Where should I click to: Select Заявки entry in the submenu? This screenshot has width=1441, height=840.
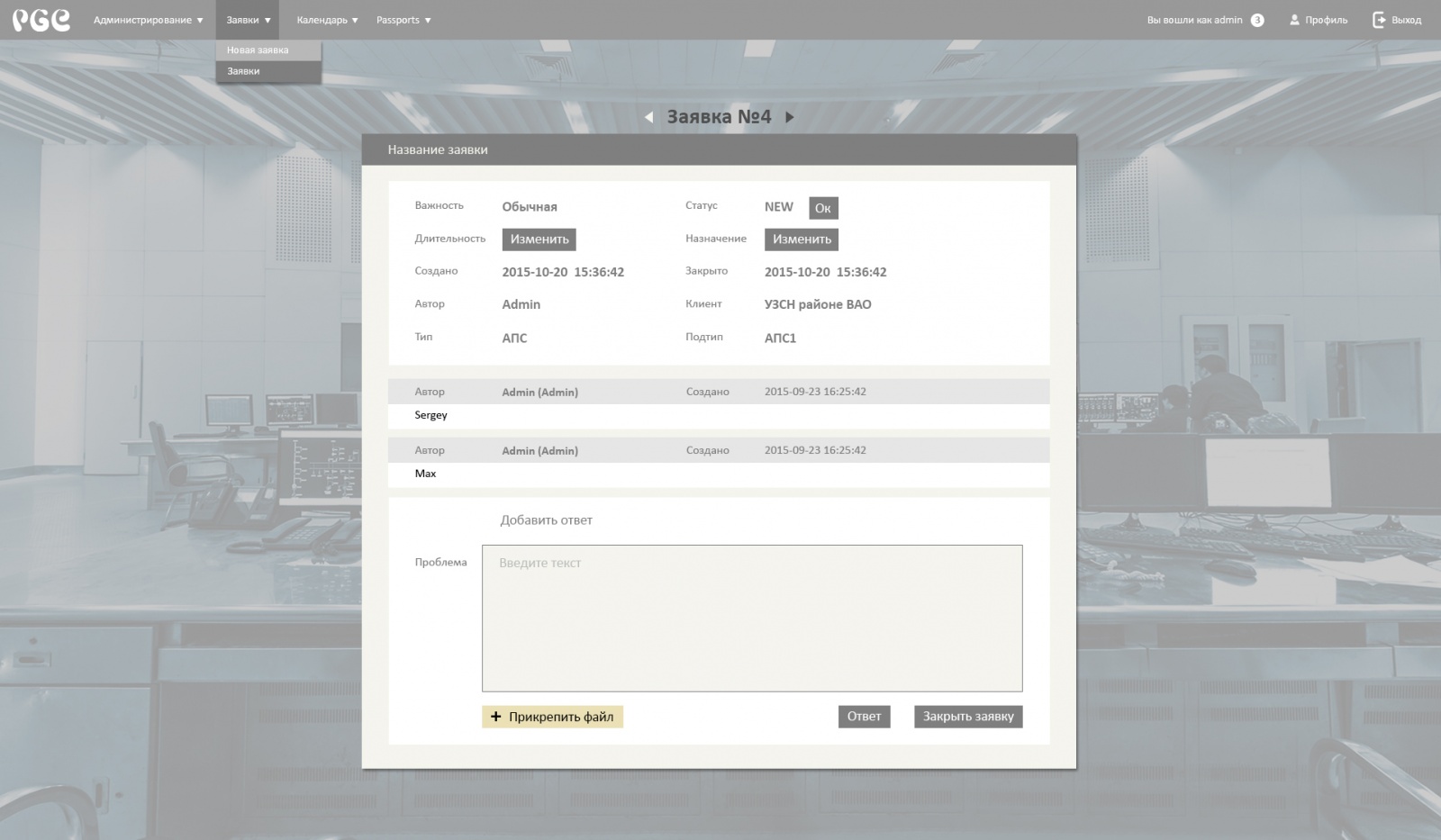click(268, 71)
